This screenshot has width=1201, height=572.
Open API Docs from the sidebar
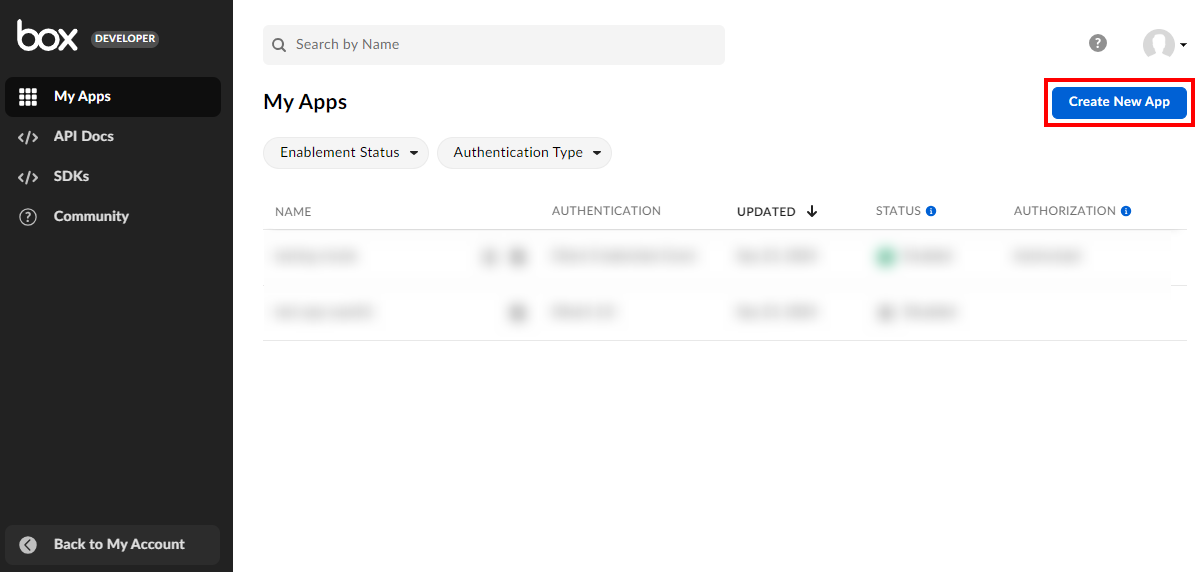click(x=84, y=137)
